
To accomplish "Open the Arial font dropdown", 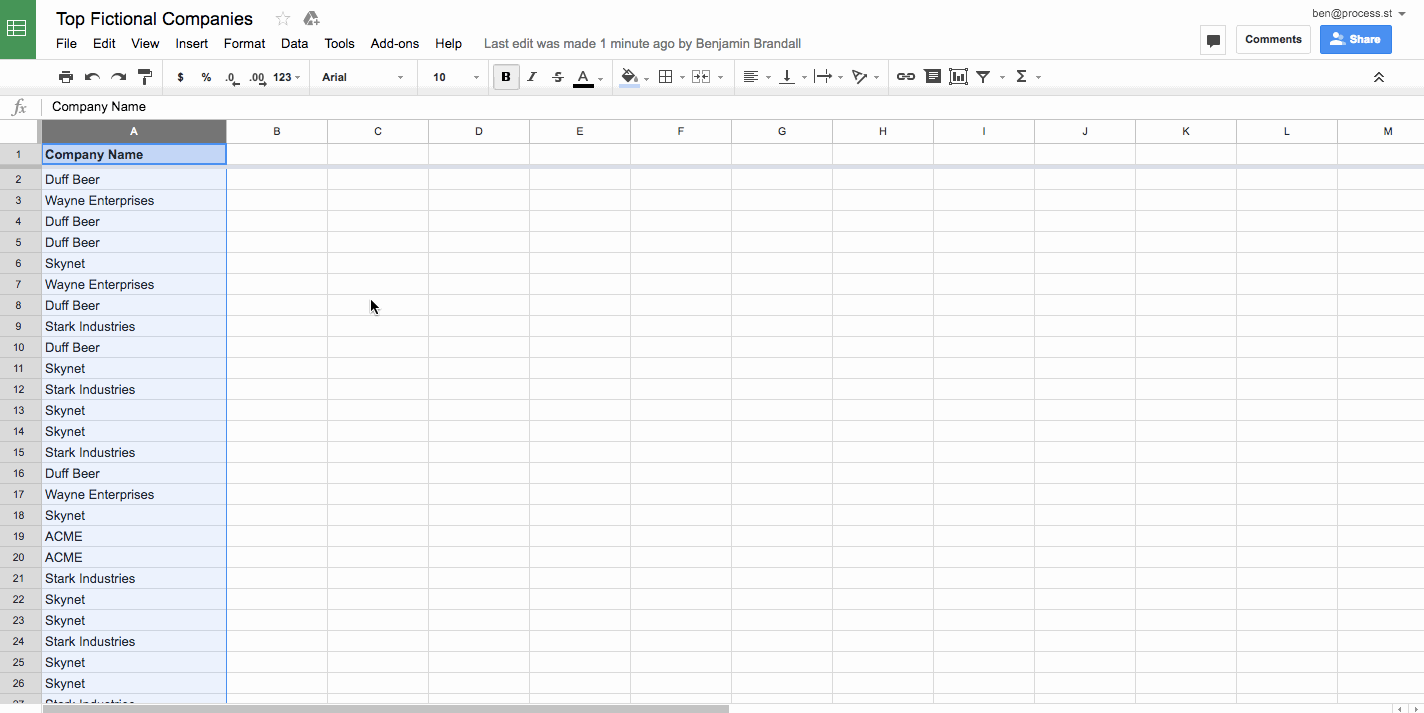I will [363, 77].
